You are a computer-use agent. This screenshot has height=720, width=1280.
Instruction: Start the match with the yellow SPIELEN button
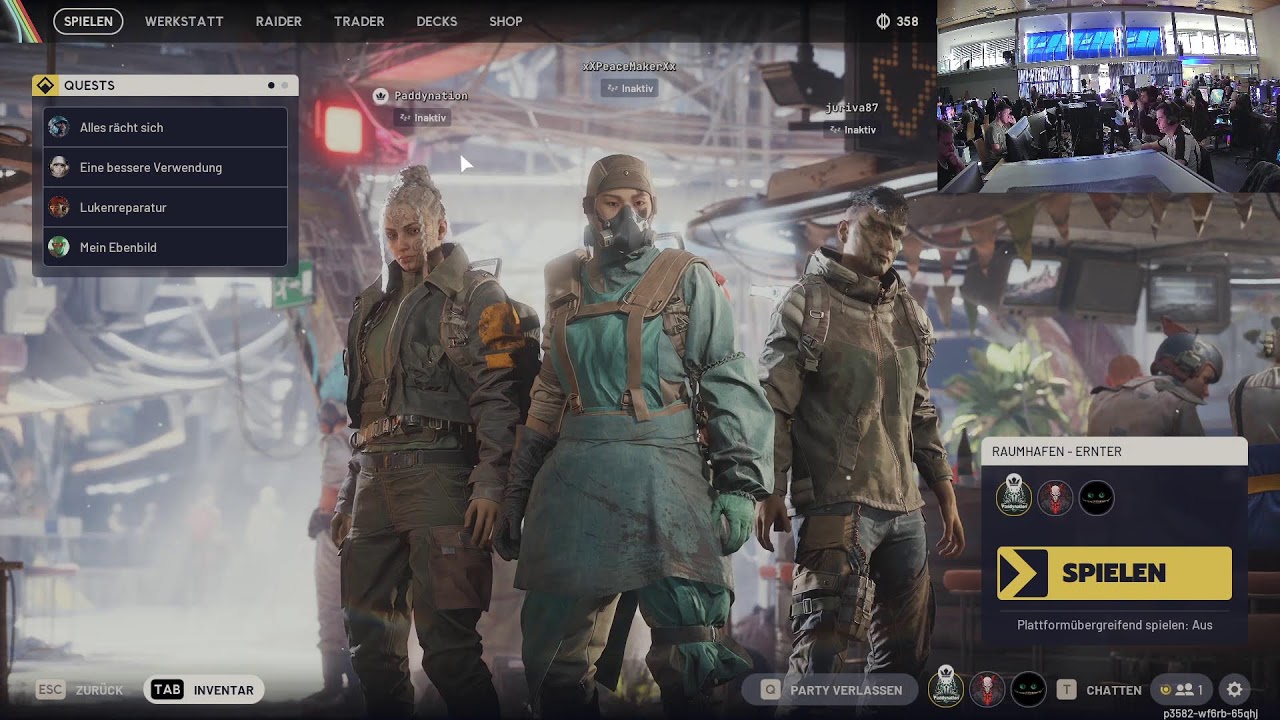[1114, 573]
